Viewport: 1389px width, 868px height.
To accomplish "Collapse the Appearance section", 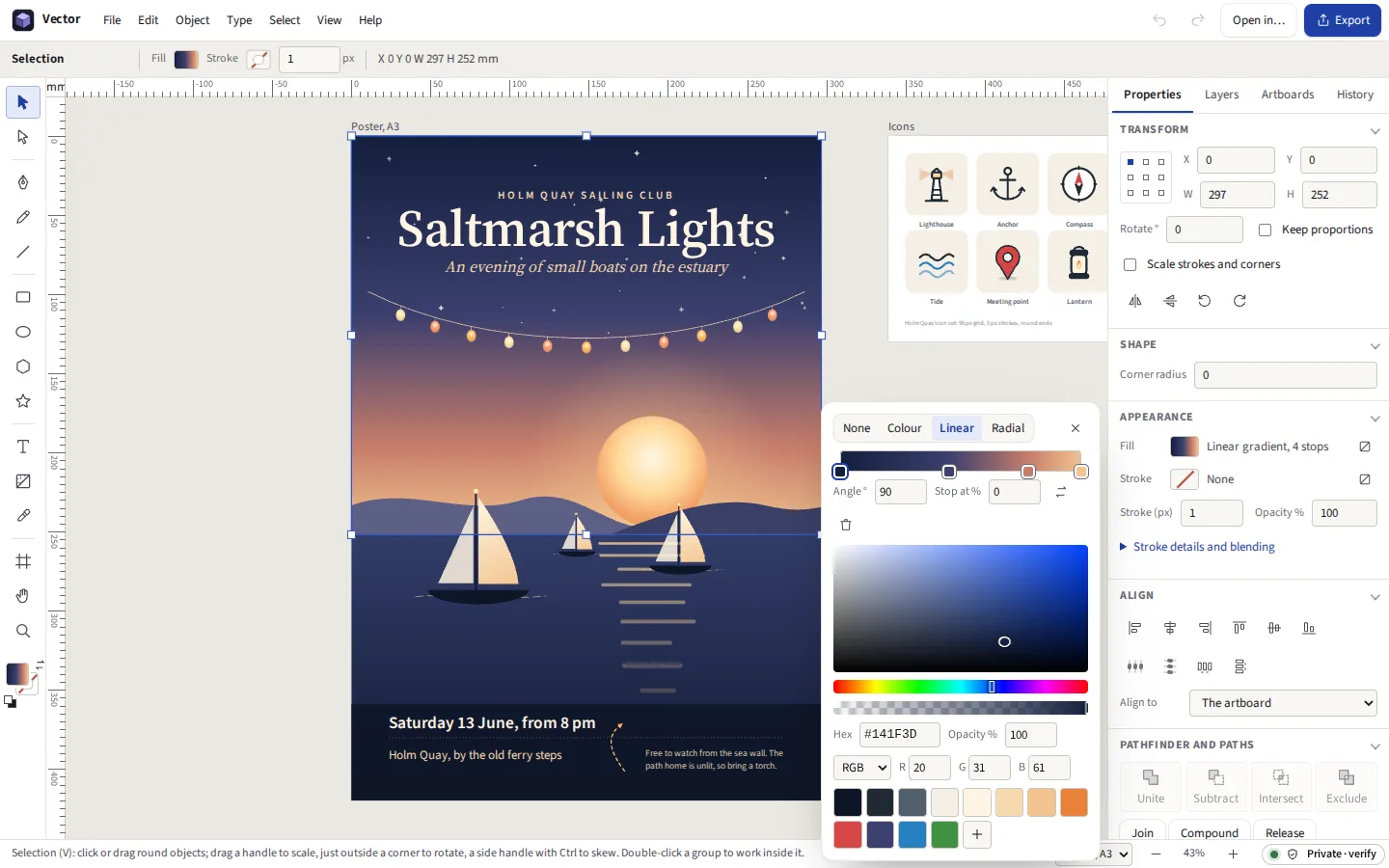I will point(1375,418).
